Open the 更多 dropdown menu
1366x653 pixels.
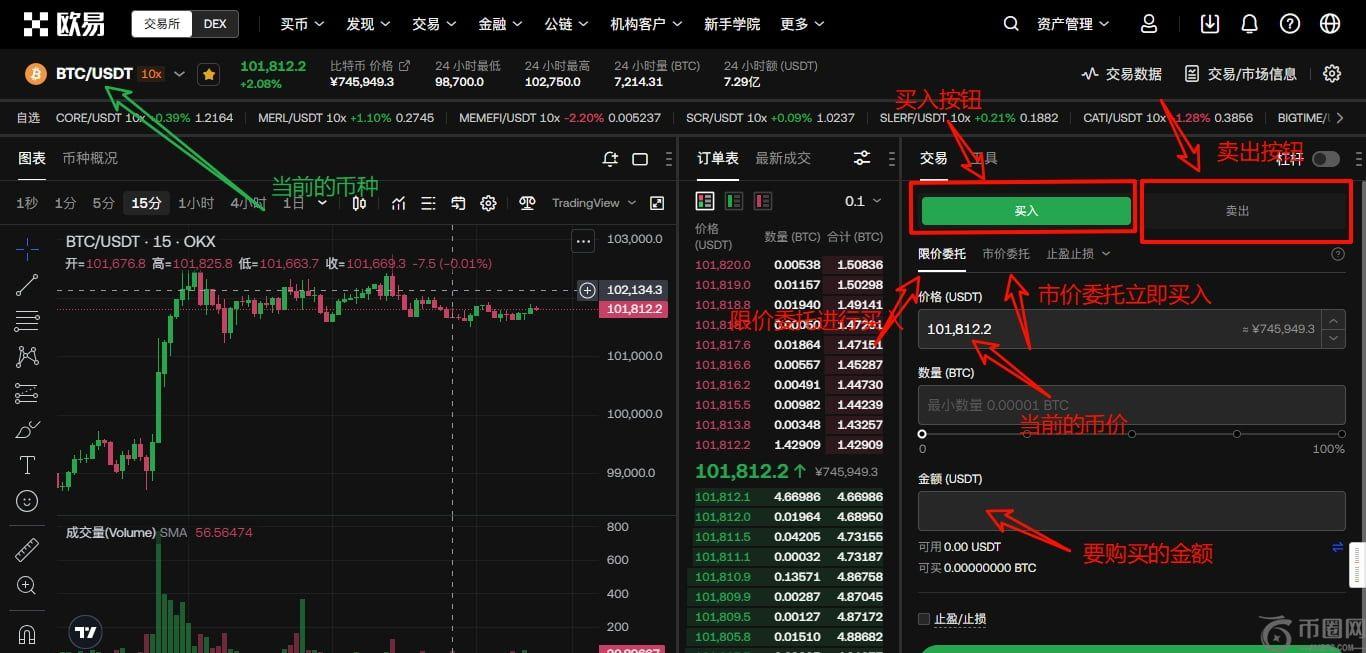[x=802, y=24]
